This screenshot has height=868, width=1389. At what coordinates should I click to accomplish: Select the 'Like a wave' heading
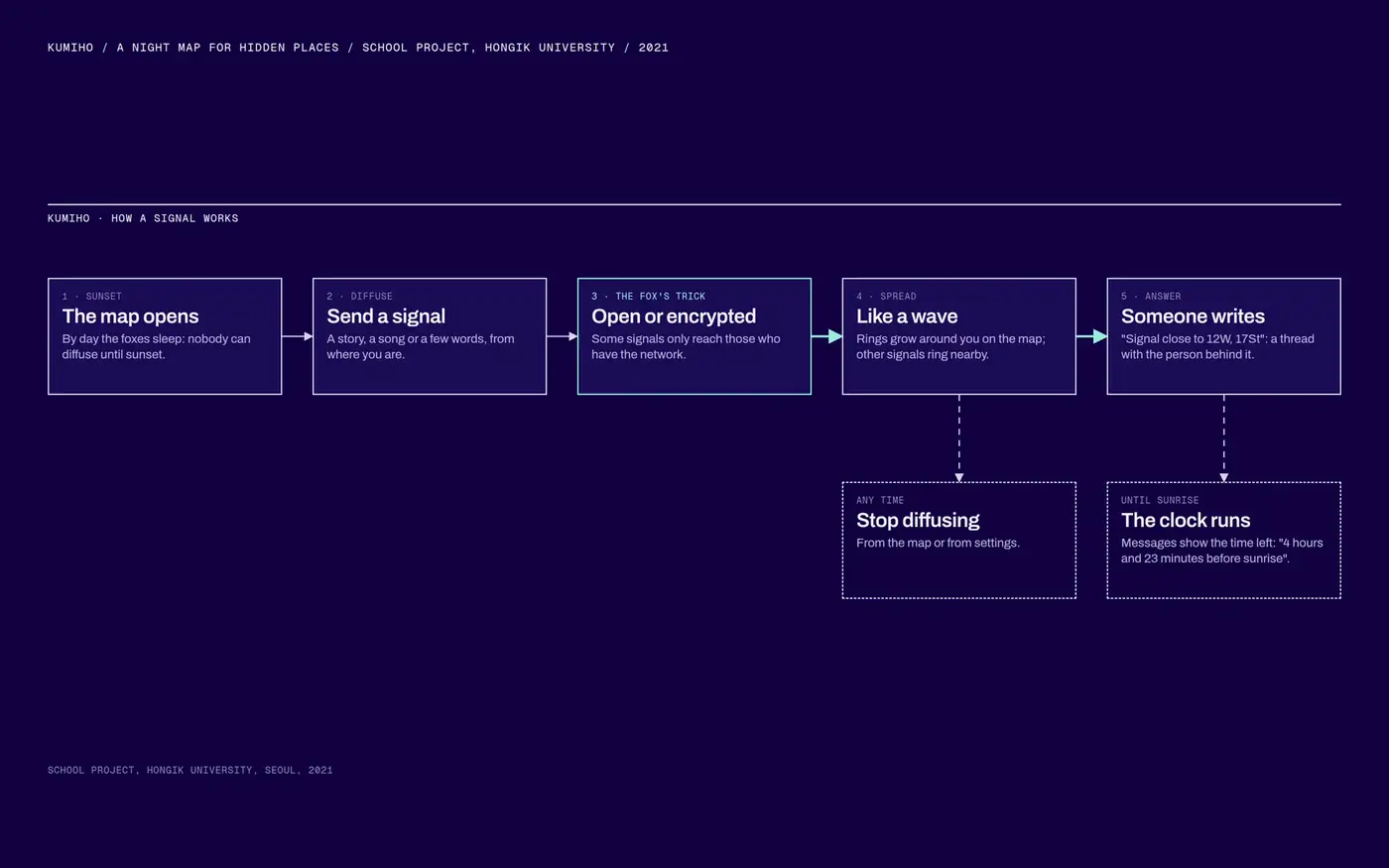coord(907,316)
